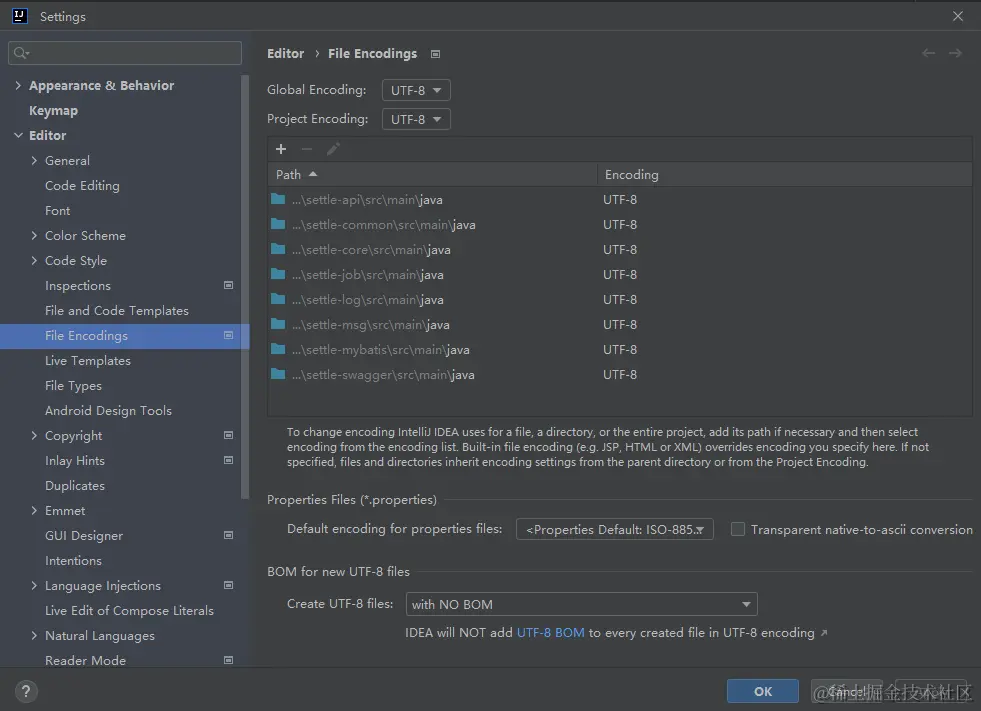Open the File Types settings page
The width and height of the screenshot is (981, 711).
click(x=73, y=386)
